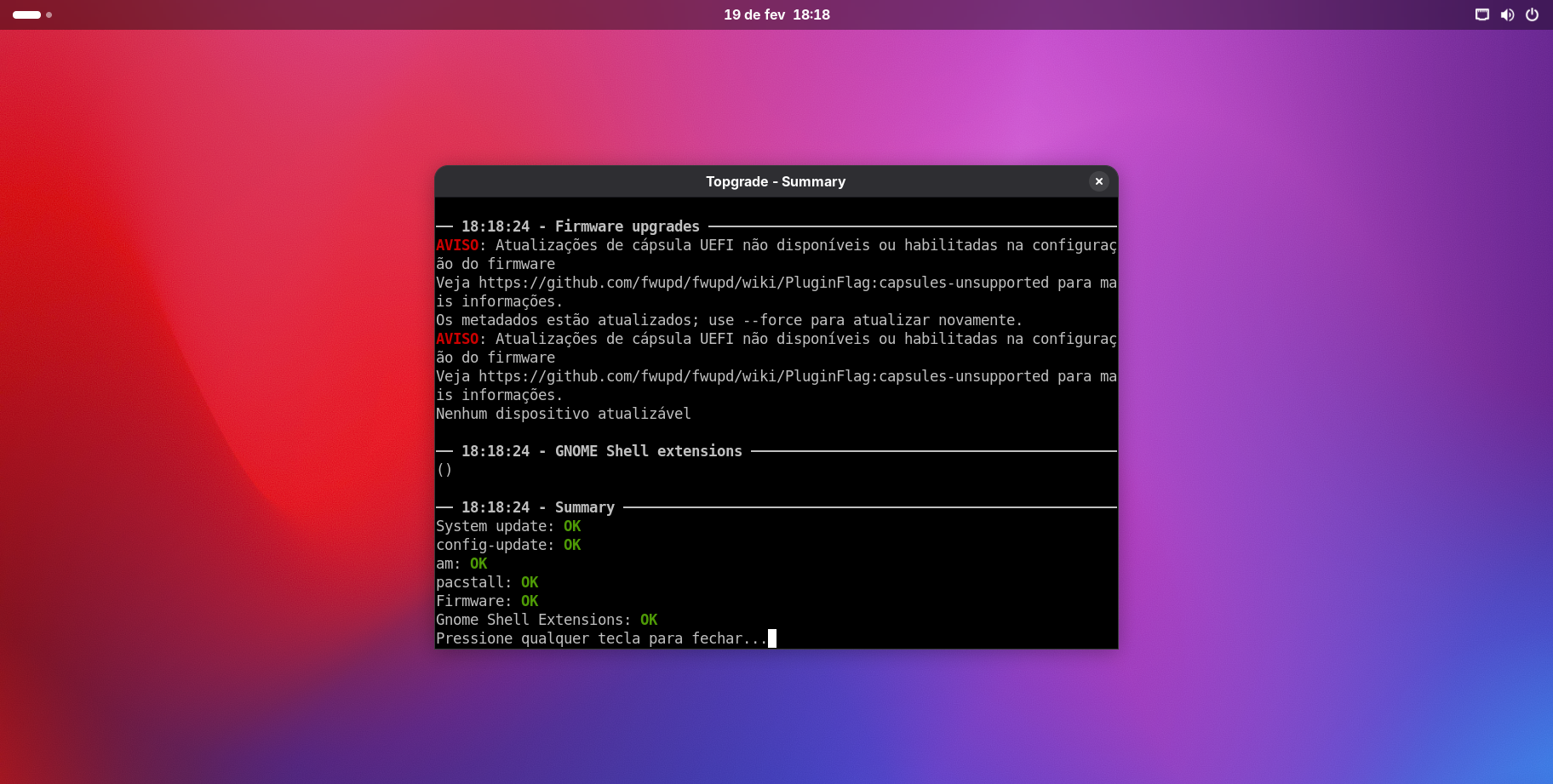The image size is (1553, 784).
Task: Click the 'Pressione qualquer tecla para fechar' prompt
Action: tap(600, 638)
